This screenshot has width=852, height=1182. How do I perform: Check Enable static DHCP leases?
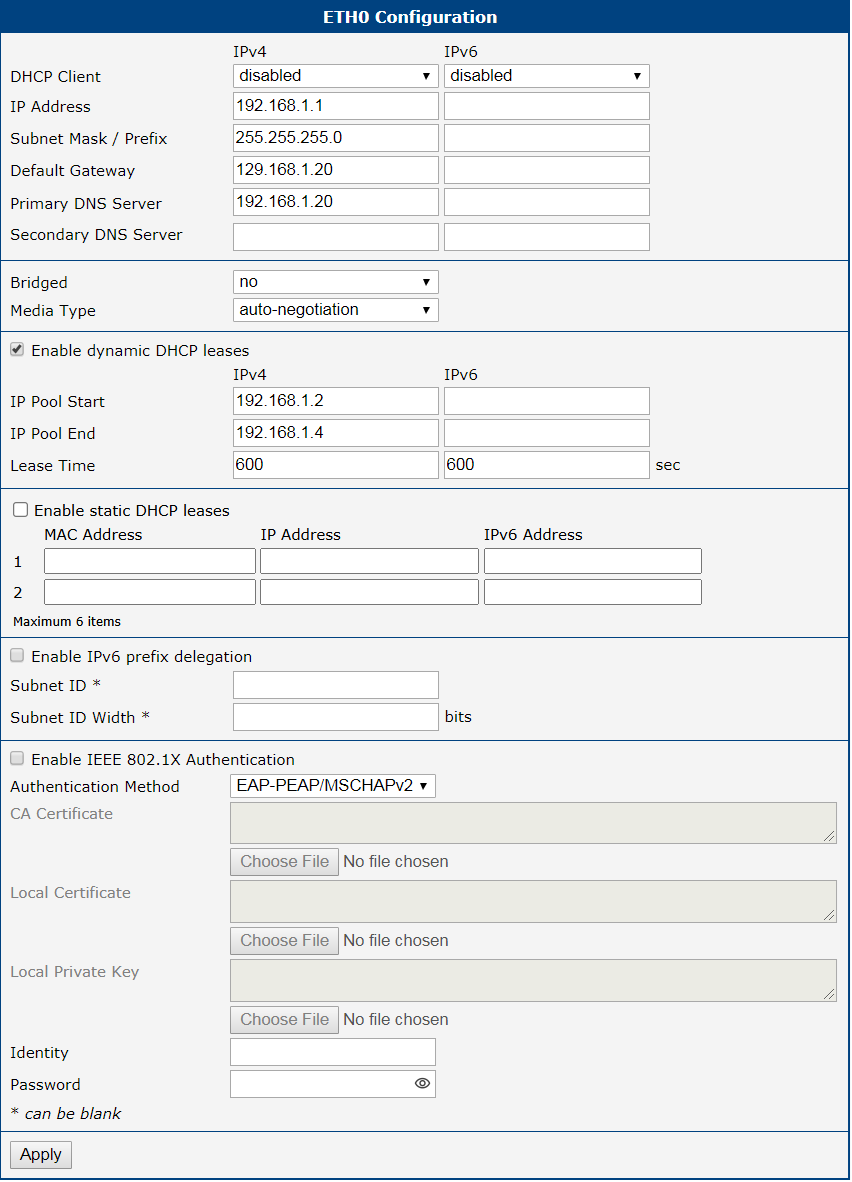pos(20,510)
